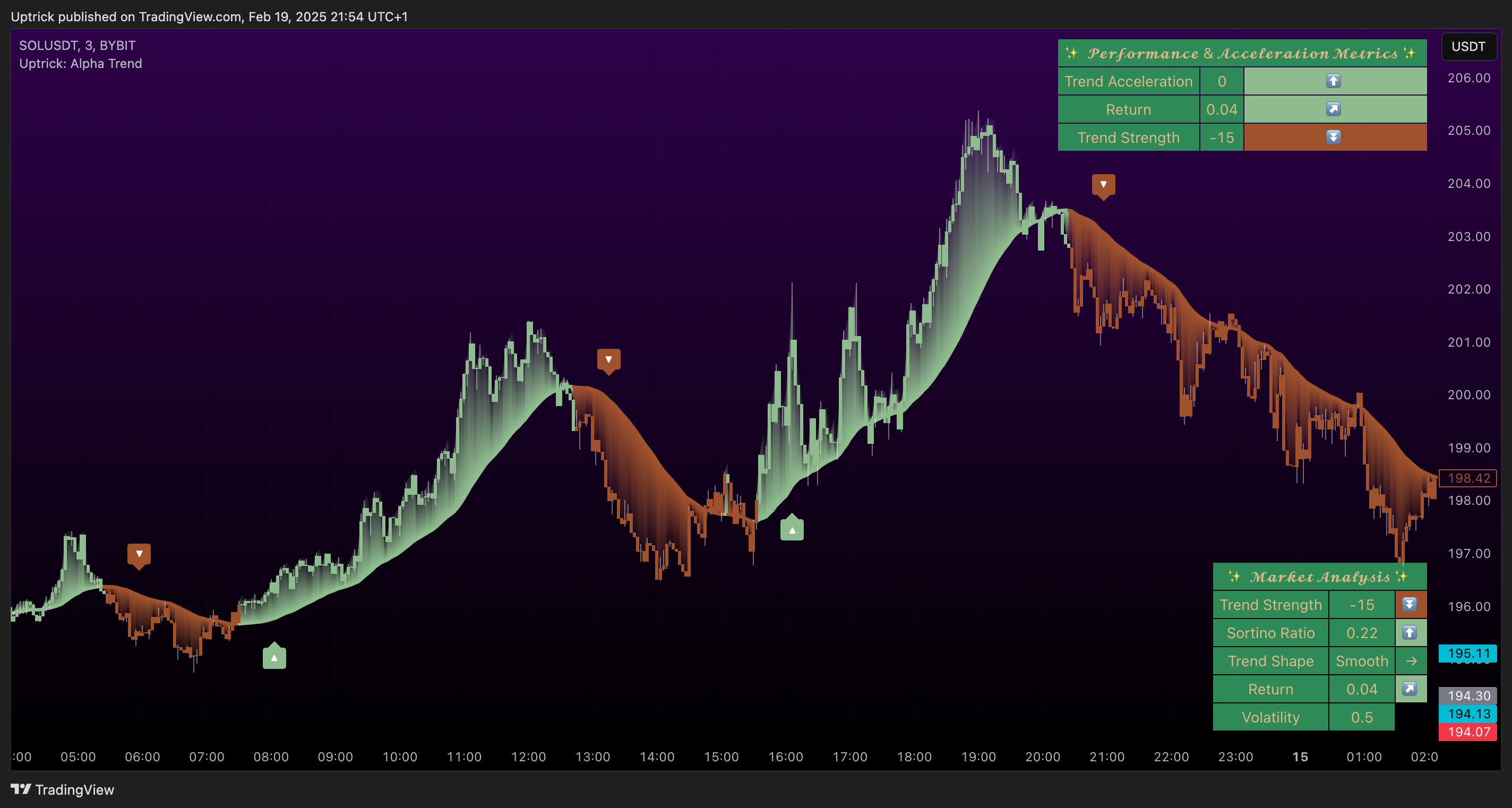The height and width of the screenshot is (808, 1512).
Task: Click the 197.00 price axis label
Action: coord(1468,553)
